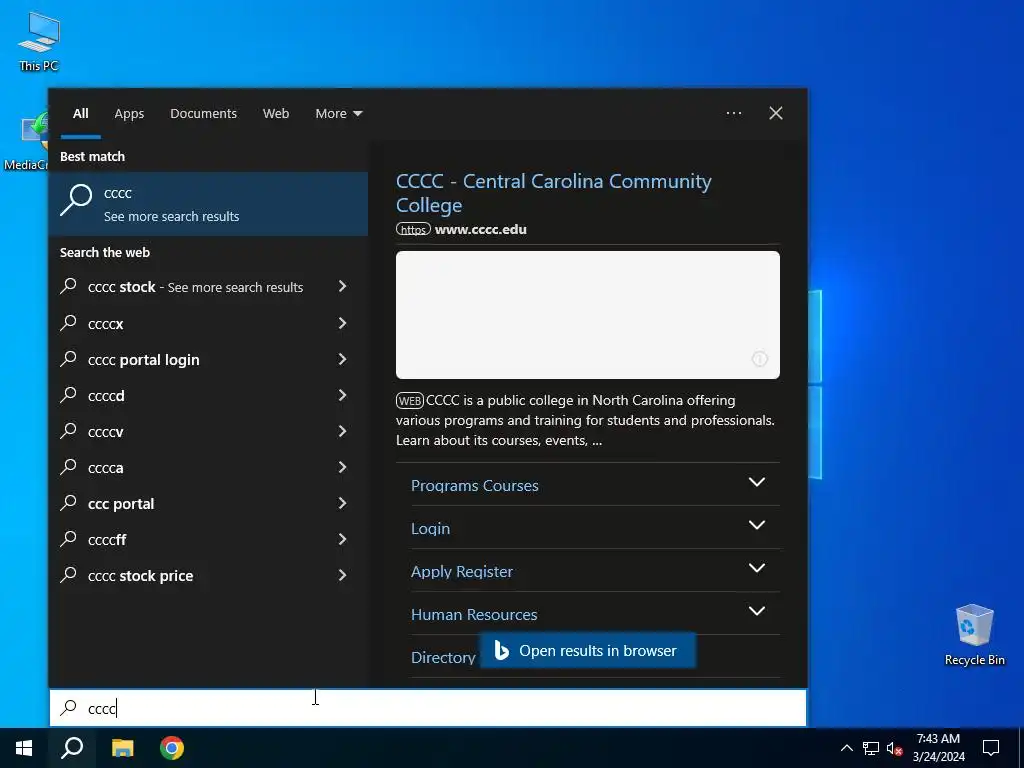1024x768 pixels.
Task: Click the taskbar search magnifier icon
Action: 72,748
